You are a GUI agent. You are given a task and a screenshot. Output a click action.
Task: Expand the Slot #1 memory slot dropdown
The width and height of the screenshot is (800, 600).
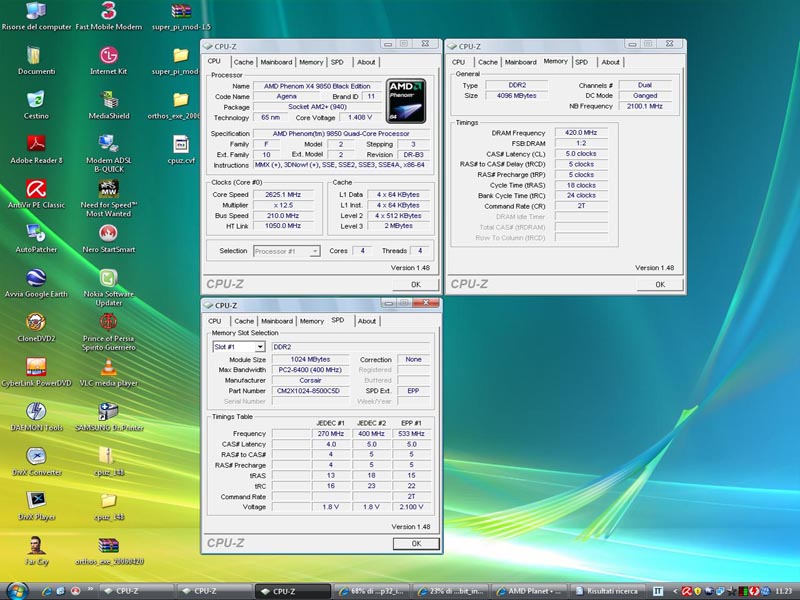point(260,347)
